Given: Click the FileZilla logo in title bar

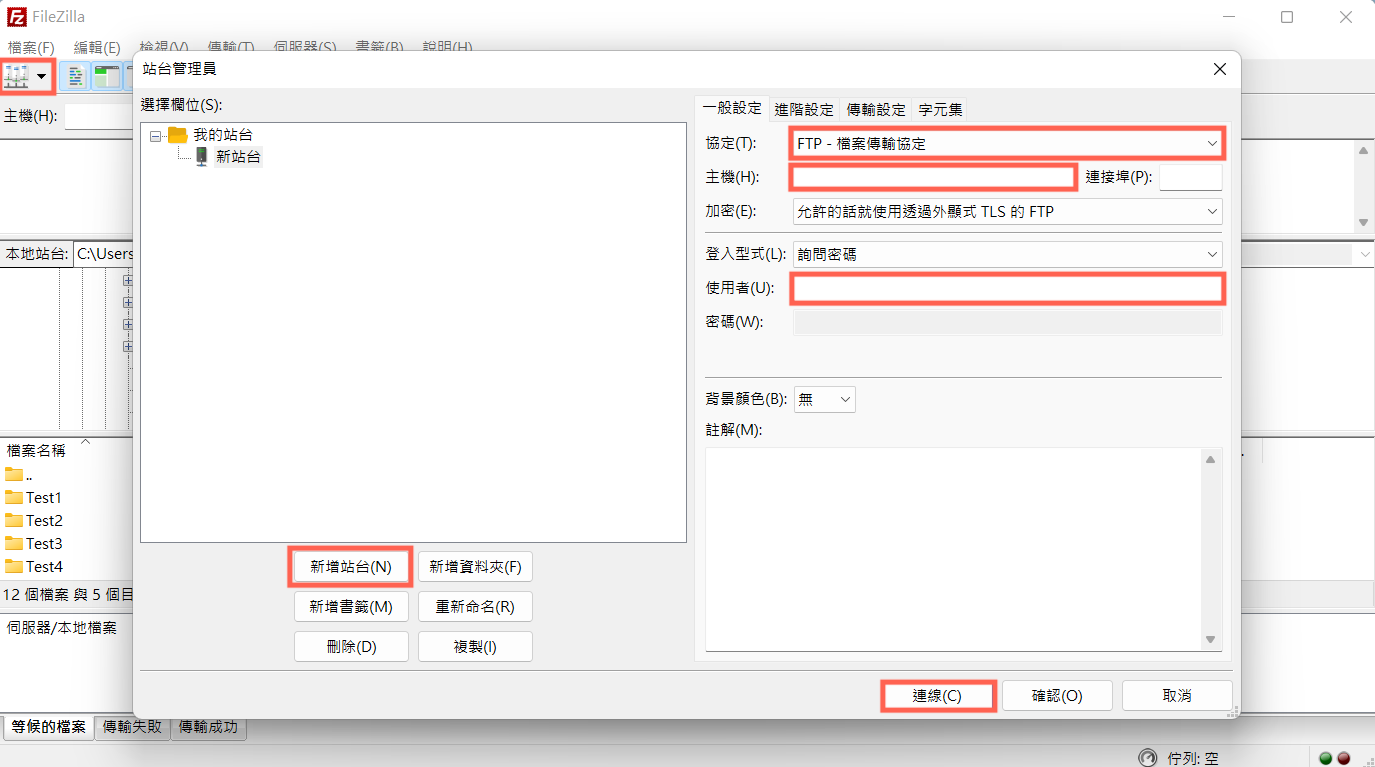Looking at the screenshot, I should (17, 17).
